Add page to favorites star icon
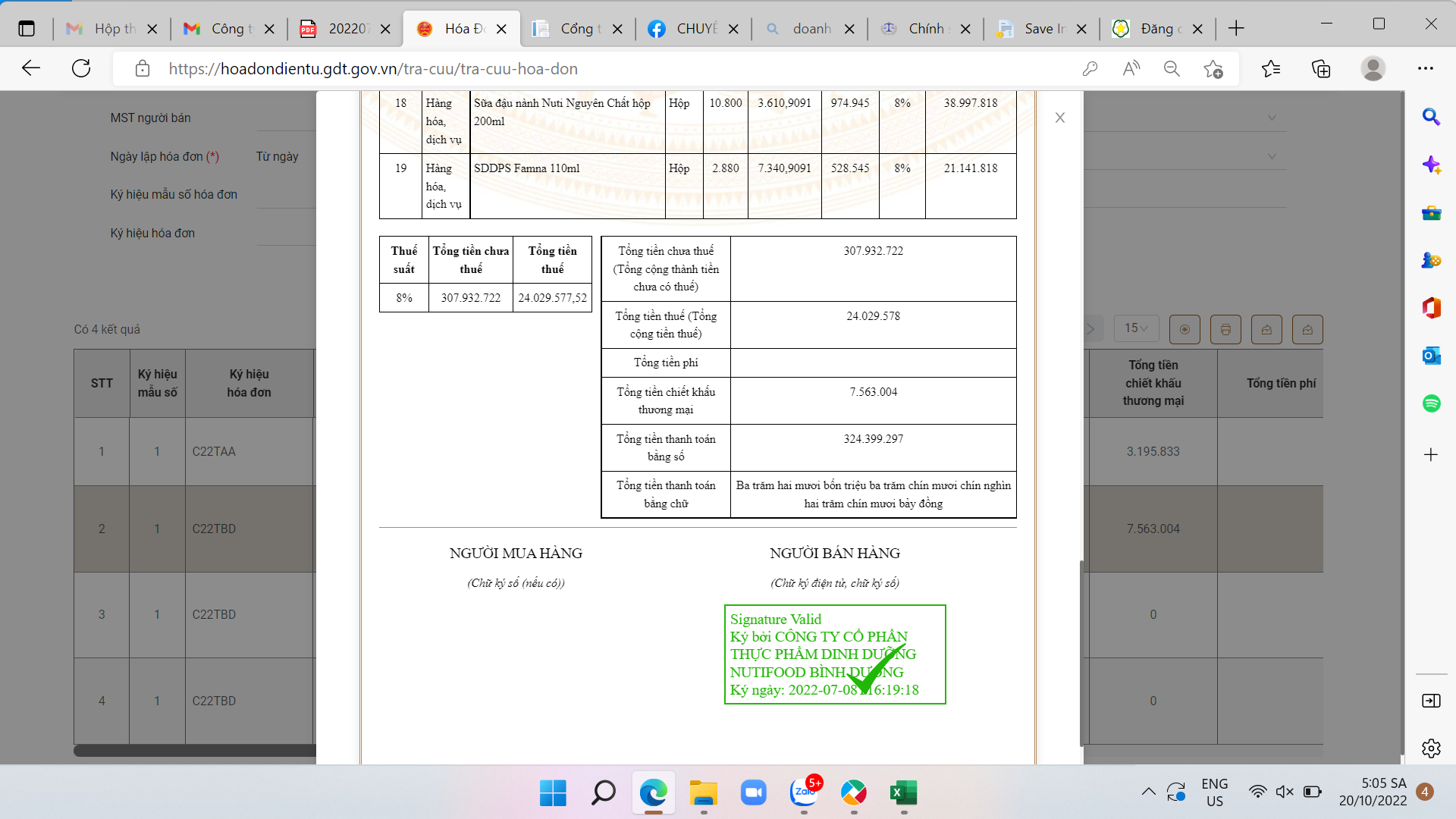This screenshot has width=1456, height=819. pyautogui.click(x=1213, y=69)
